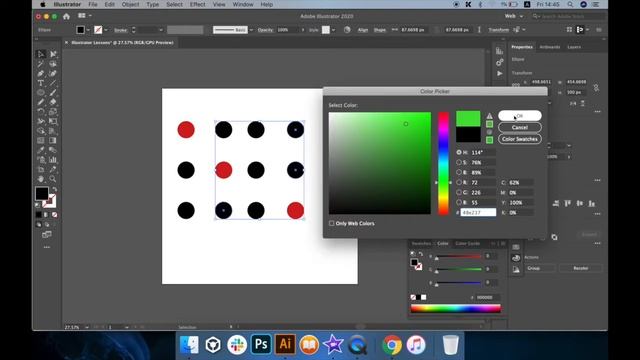
Task: Toggle None mode icon below toolbar color boxes
Action: tap(54, 215)
